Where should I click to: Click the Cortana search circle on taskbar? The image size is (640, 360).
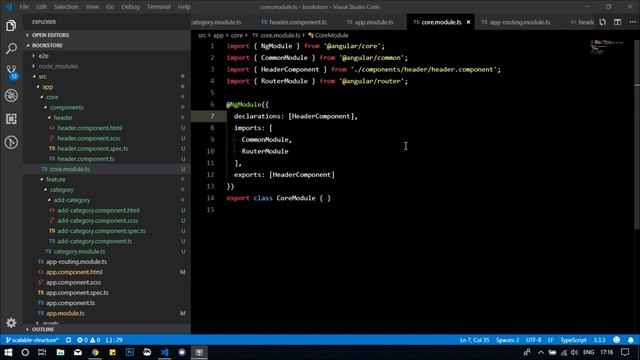pos(25,352)
